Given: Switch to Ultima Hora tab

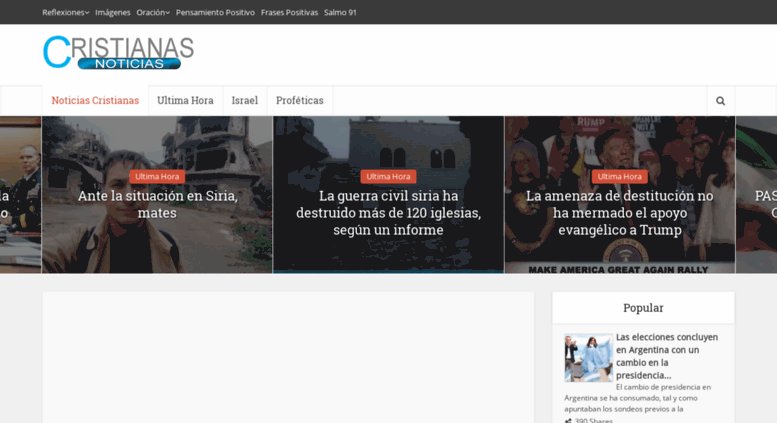Looking at the screenshot, I should point(185,101).
